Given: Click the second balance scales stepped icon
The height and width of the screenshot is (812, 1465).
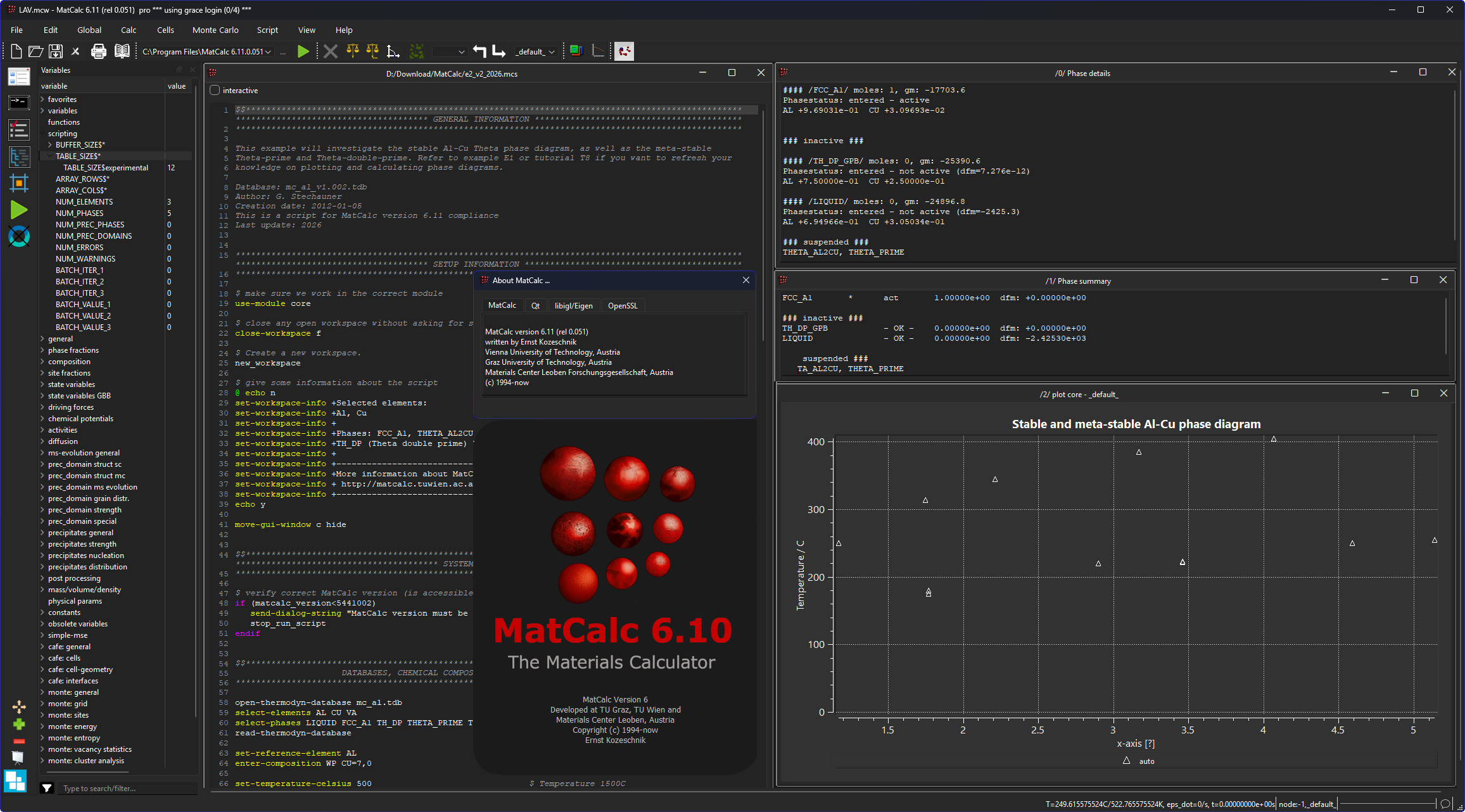Looking at the screenshot, I should tap(372, 51).
